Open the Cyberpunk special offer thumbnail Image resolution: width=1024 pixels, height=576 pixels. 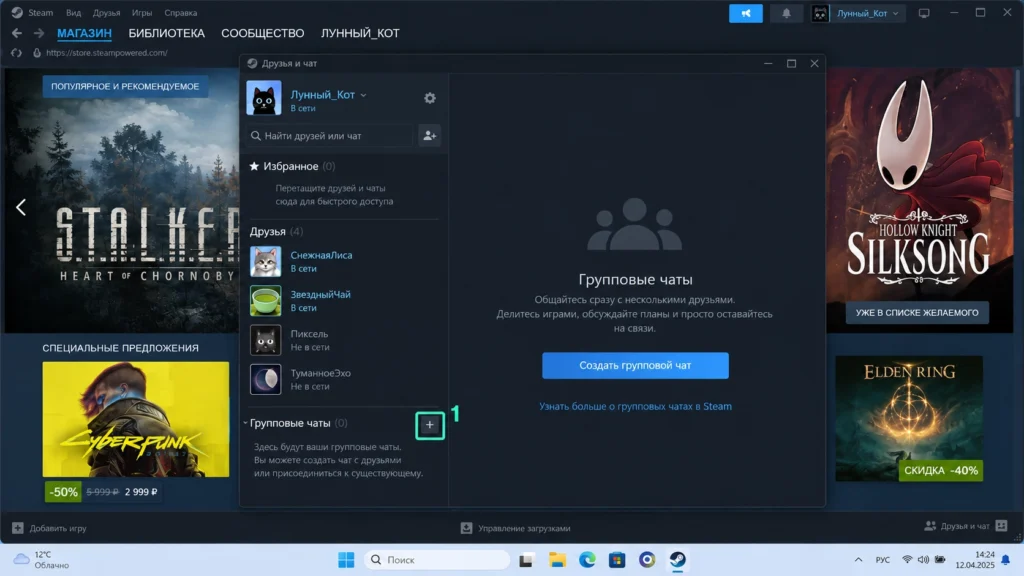136,419
